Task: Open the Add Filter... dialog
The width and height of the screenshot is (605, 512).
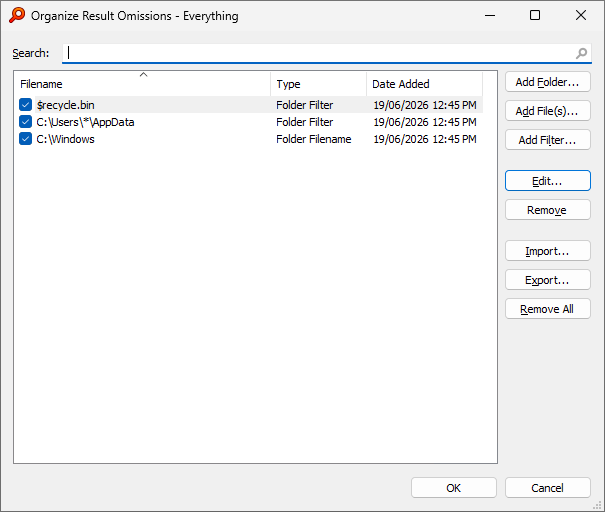Action: click(548, 140)
